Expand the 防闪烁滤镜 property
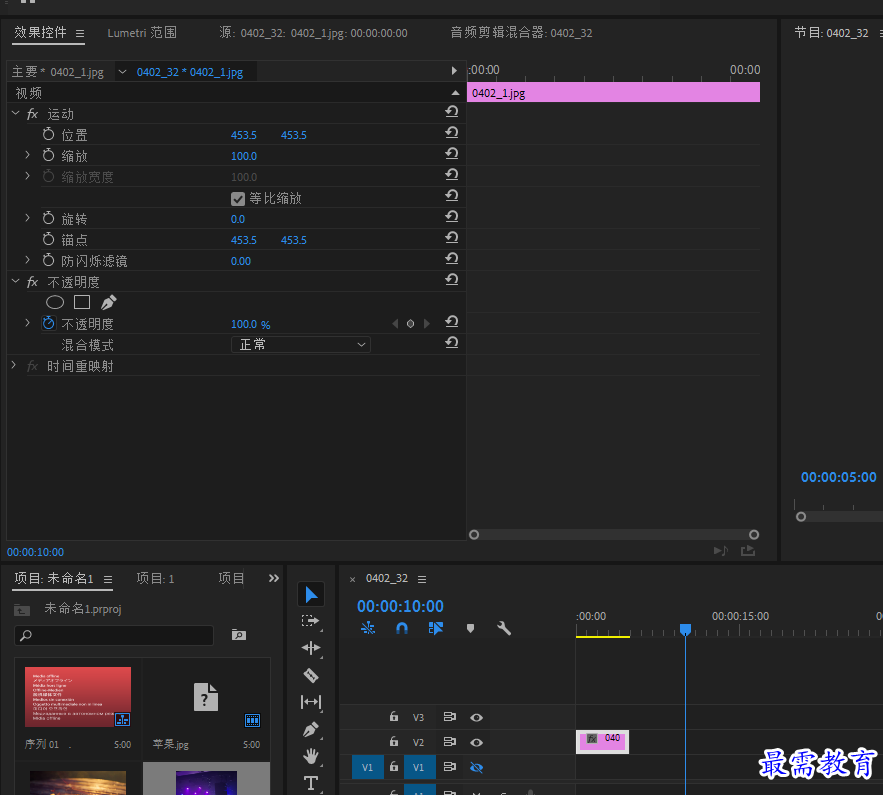The width and height of the screenshot is (883, 795). (x=27, y=260)
